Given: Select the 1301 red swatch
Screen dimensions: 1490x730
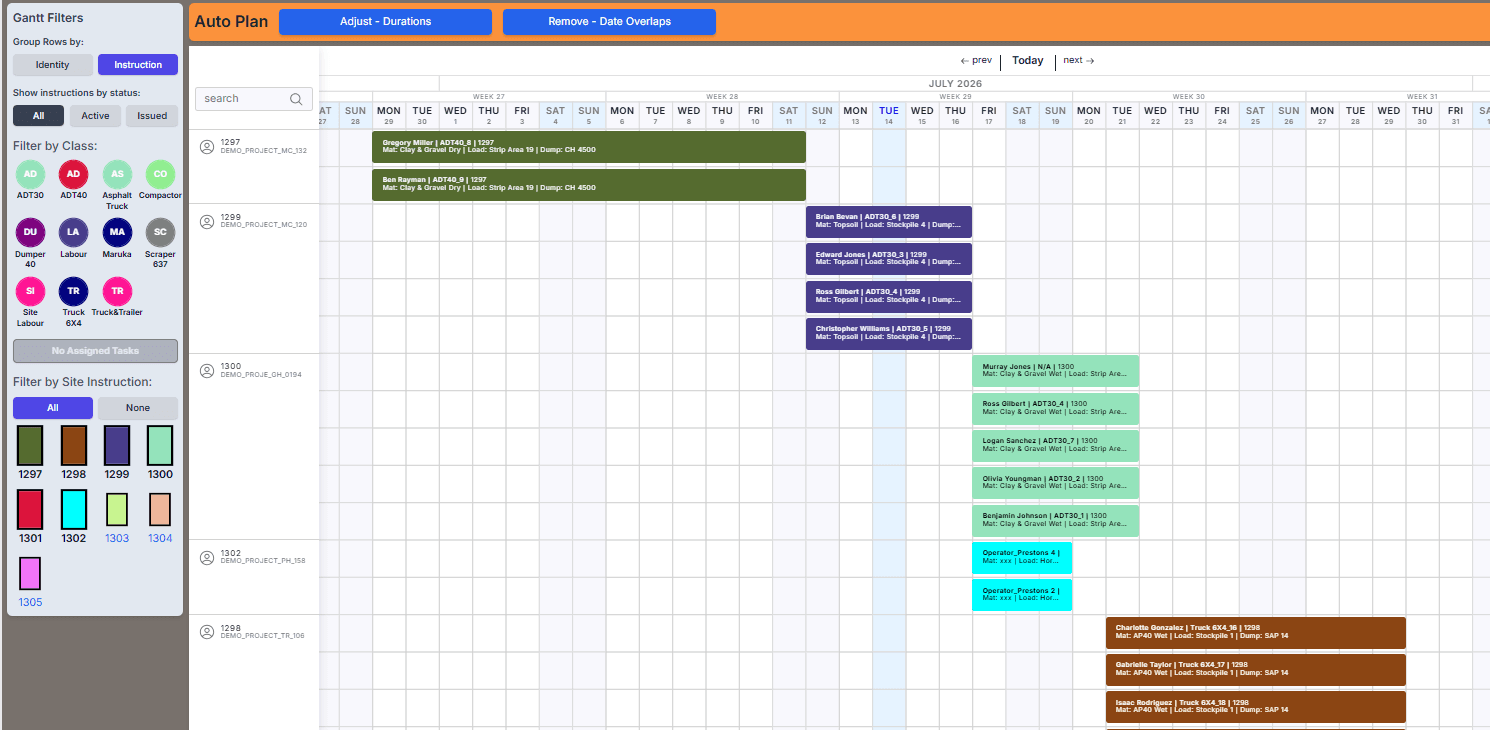Looking at the screenshot, I should coord(30,509).
